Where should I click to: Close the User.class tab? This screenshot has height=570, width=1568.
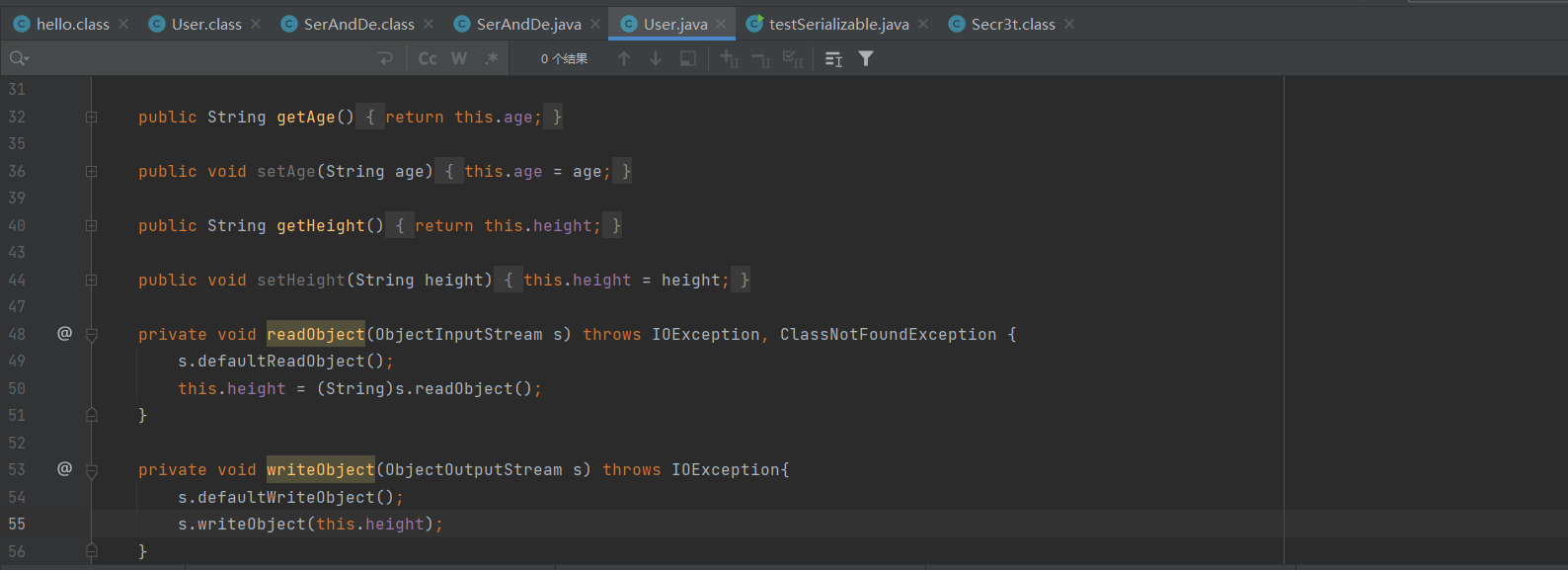(x=256, y=24)
